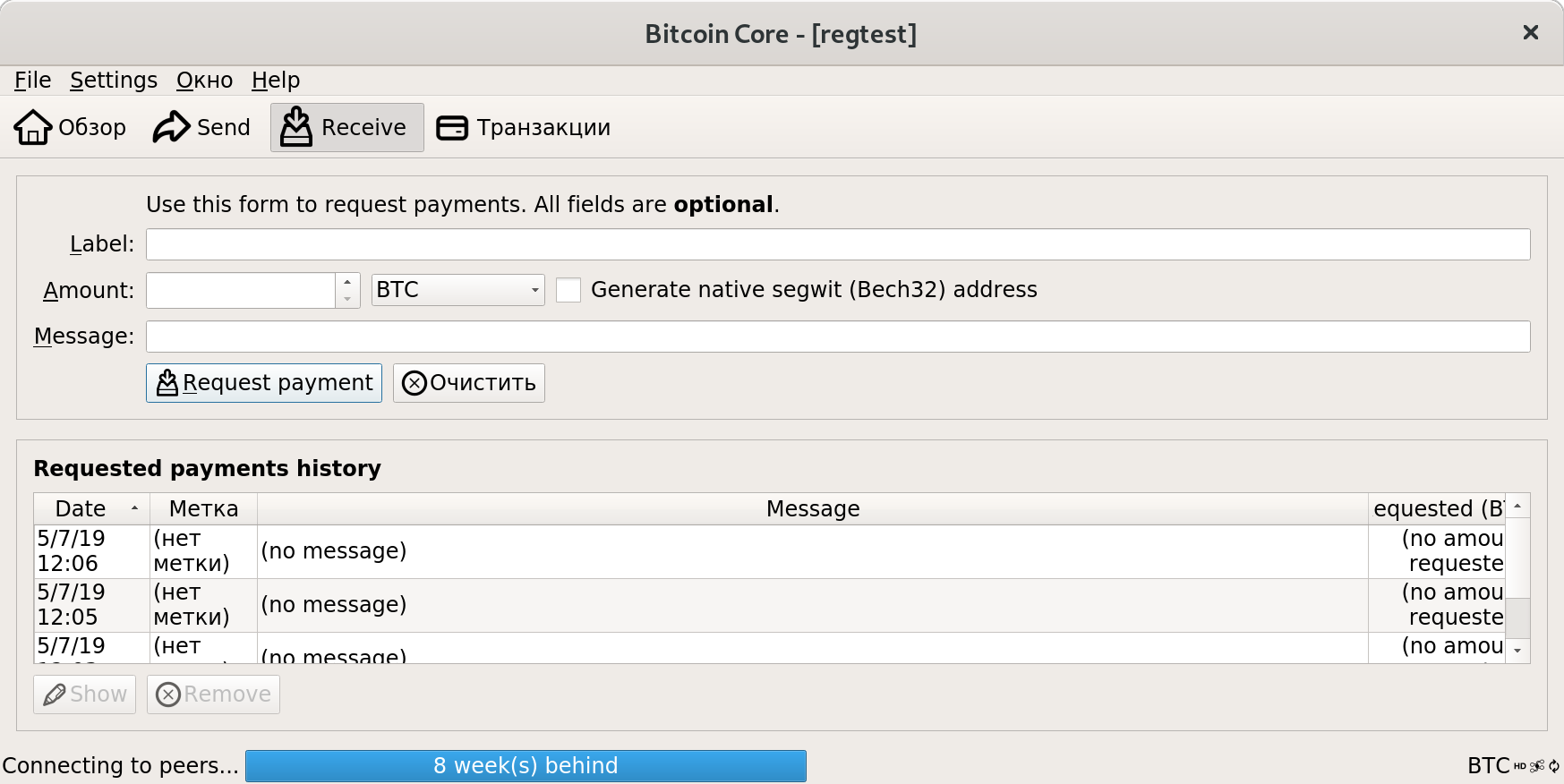
Task: Click the blockchain sync status icon
Action: (x=1554, y=766)
